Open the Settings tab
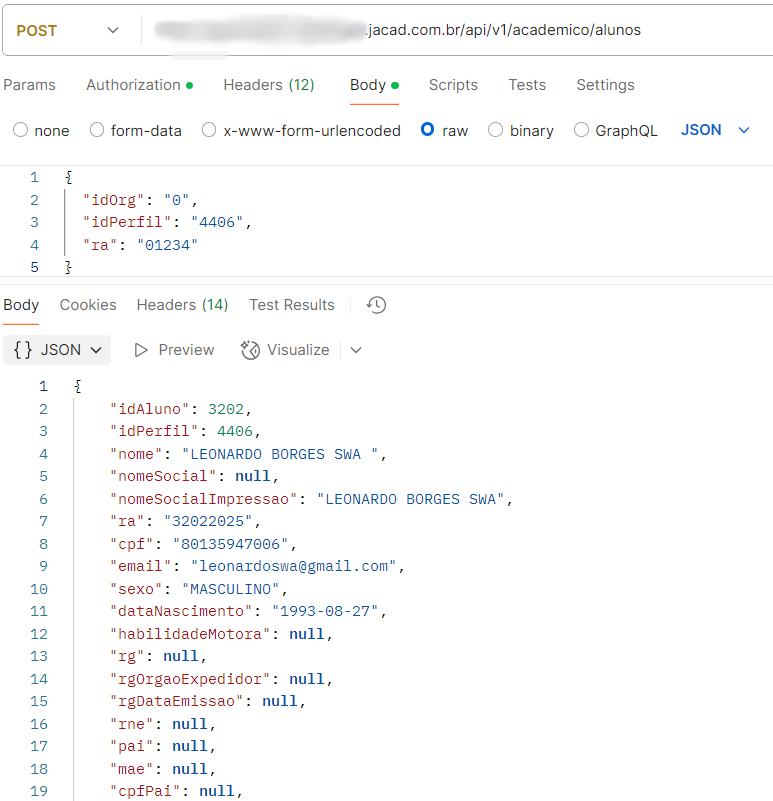Screen dimensions: 773x801 605,85
